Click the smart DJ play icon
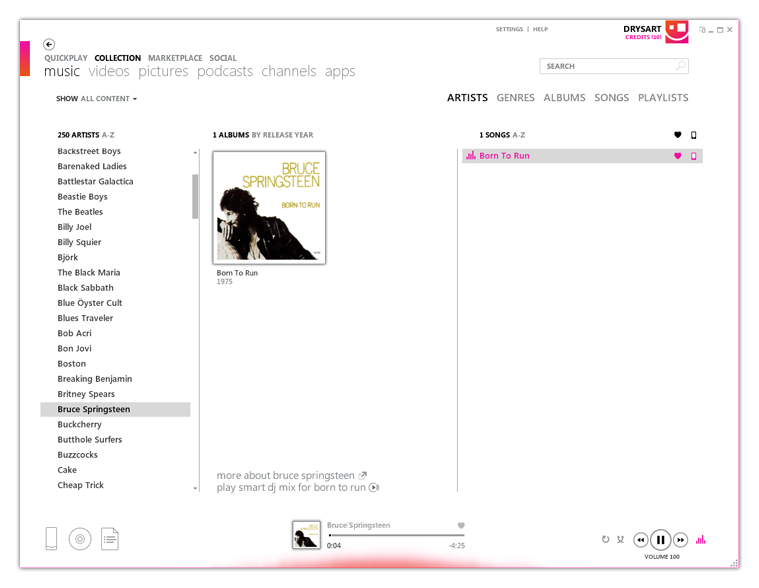 click(374, 487)
